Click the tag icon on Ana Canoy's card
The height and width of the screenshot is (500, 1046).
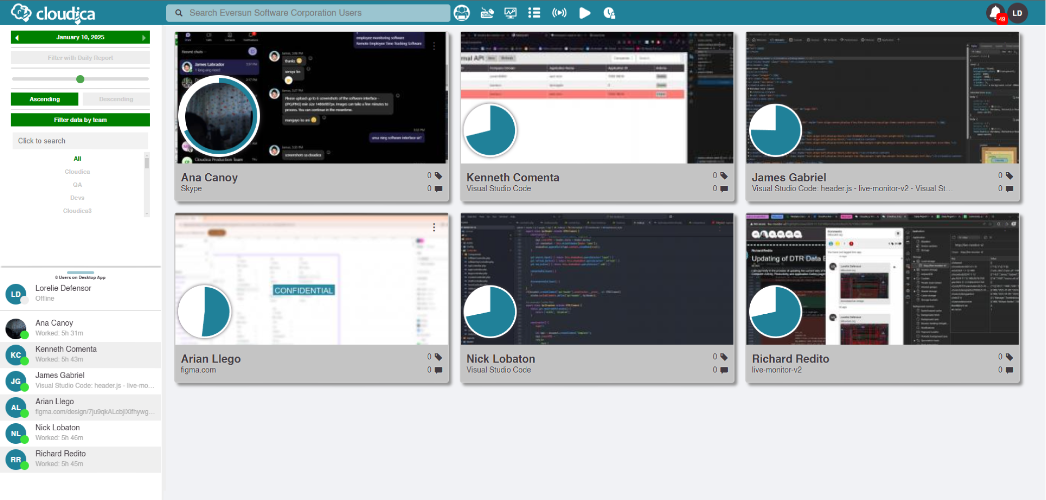(438, 176)
